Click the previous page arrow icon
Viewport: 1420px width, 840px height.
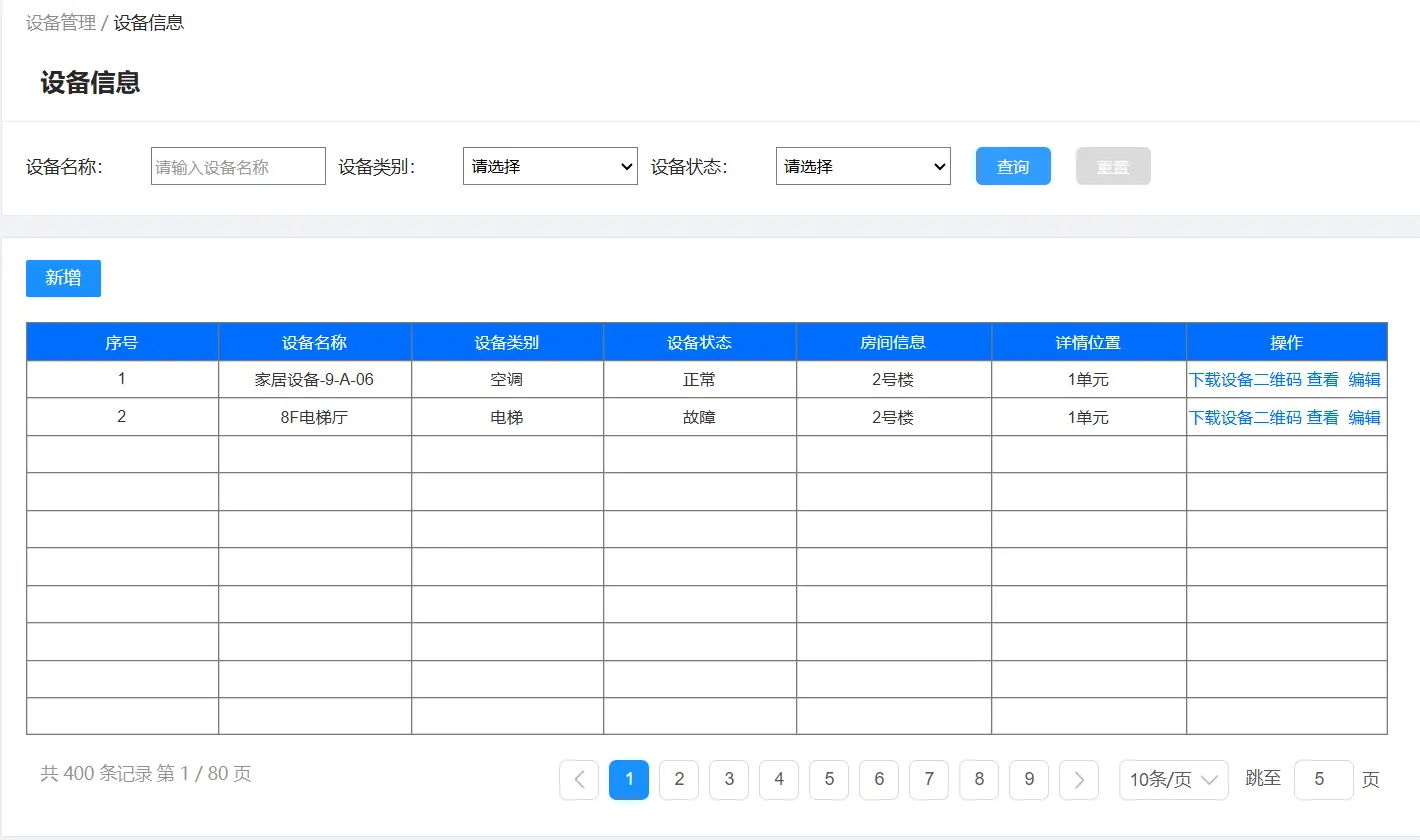[x=579, y=780]
